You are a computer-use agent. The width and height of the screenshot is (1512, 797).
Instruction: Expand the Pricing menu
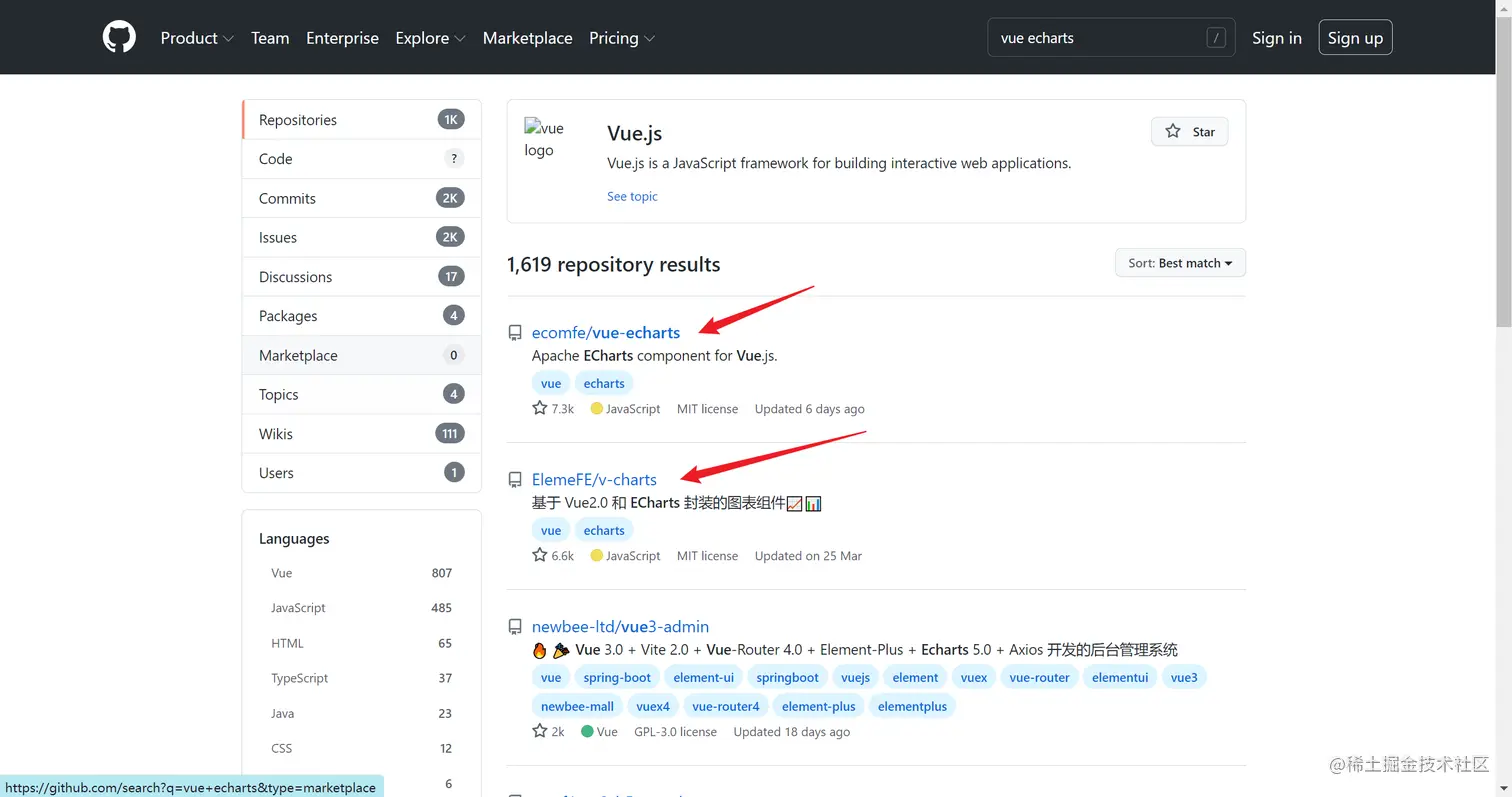(622, 38)
